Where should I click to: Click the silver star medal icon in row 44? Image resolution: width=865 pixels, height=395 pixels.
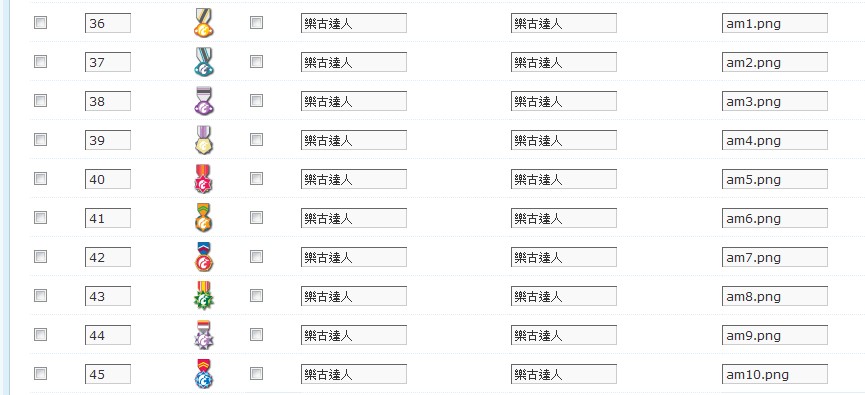[x=204, y=335]
